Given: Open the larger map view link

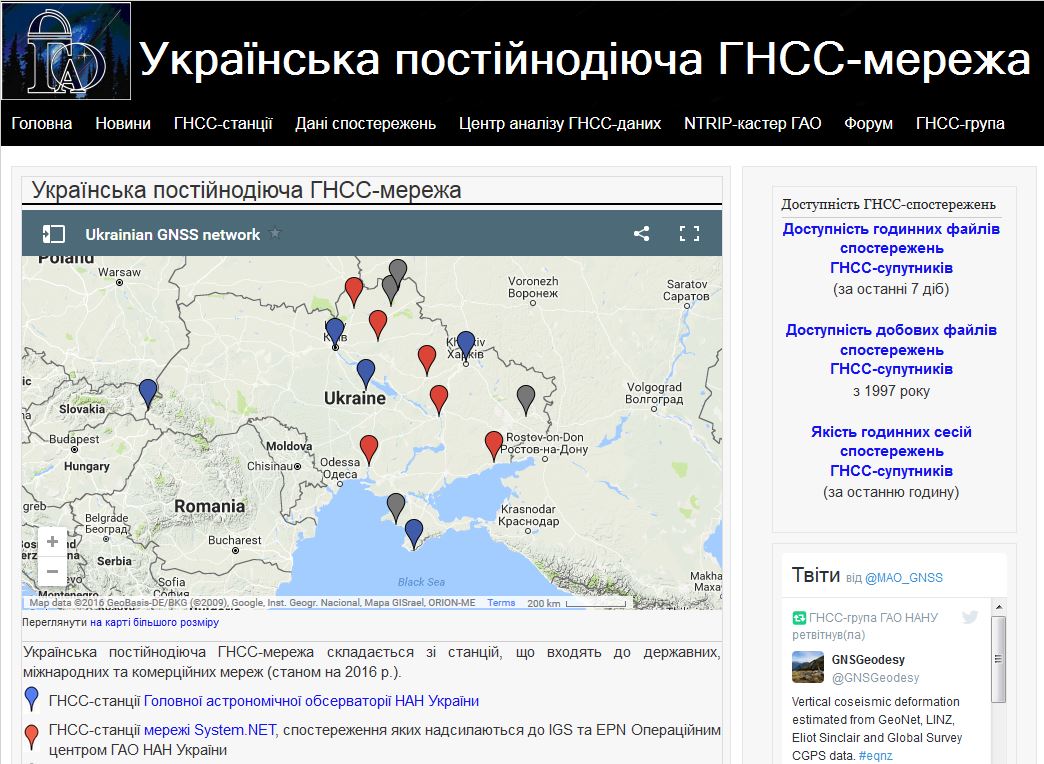Looking at the screenshot, I should coord(154,622).
